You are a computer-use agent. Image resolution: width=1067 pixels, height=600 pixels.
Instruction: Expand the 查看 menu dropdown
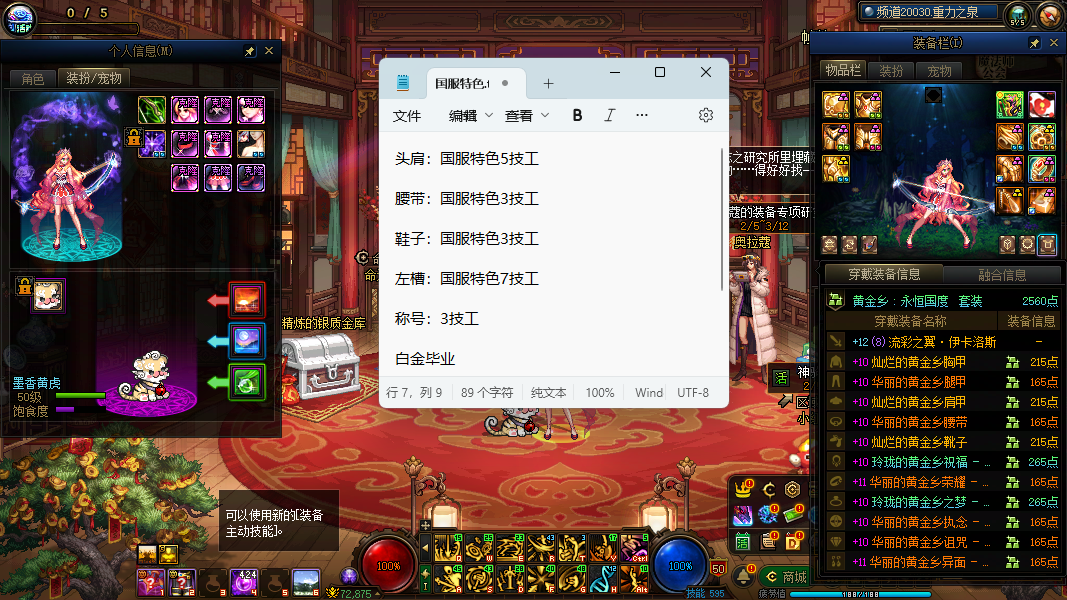coord(527,115)
